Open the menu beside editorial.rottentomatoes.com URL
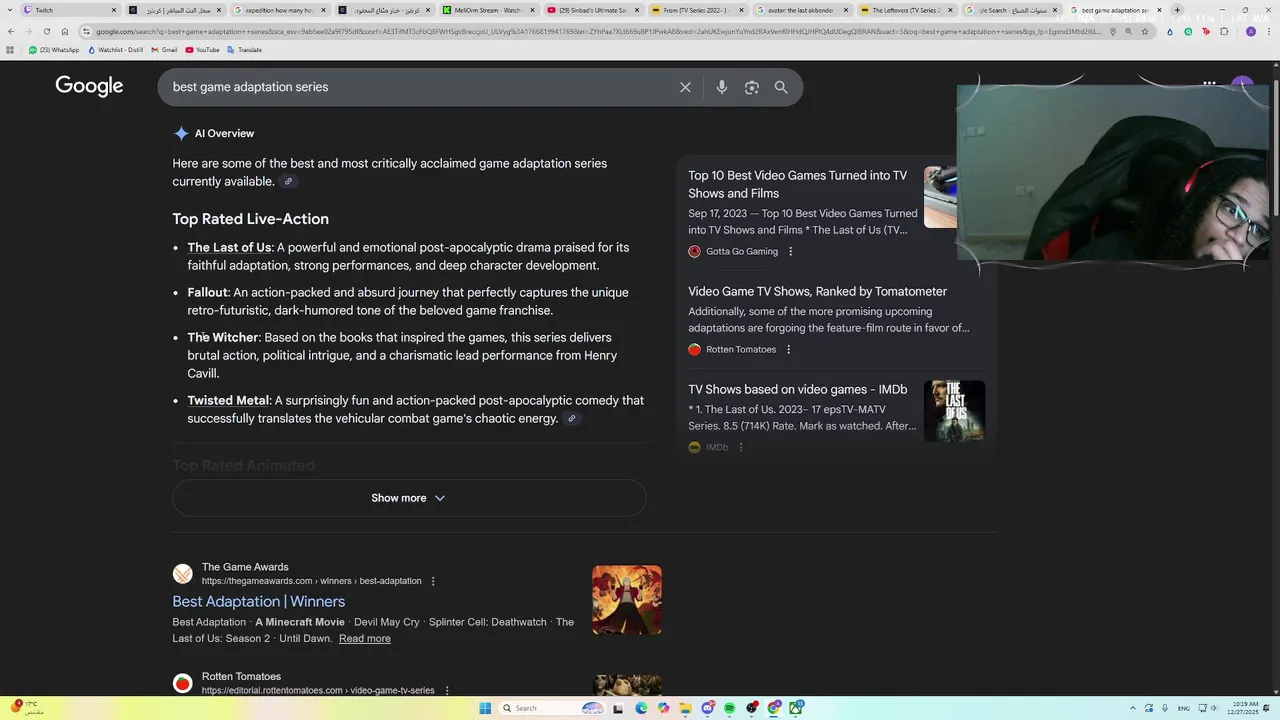The image size is (1280, 720). coord(446,691)
